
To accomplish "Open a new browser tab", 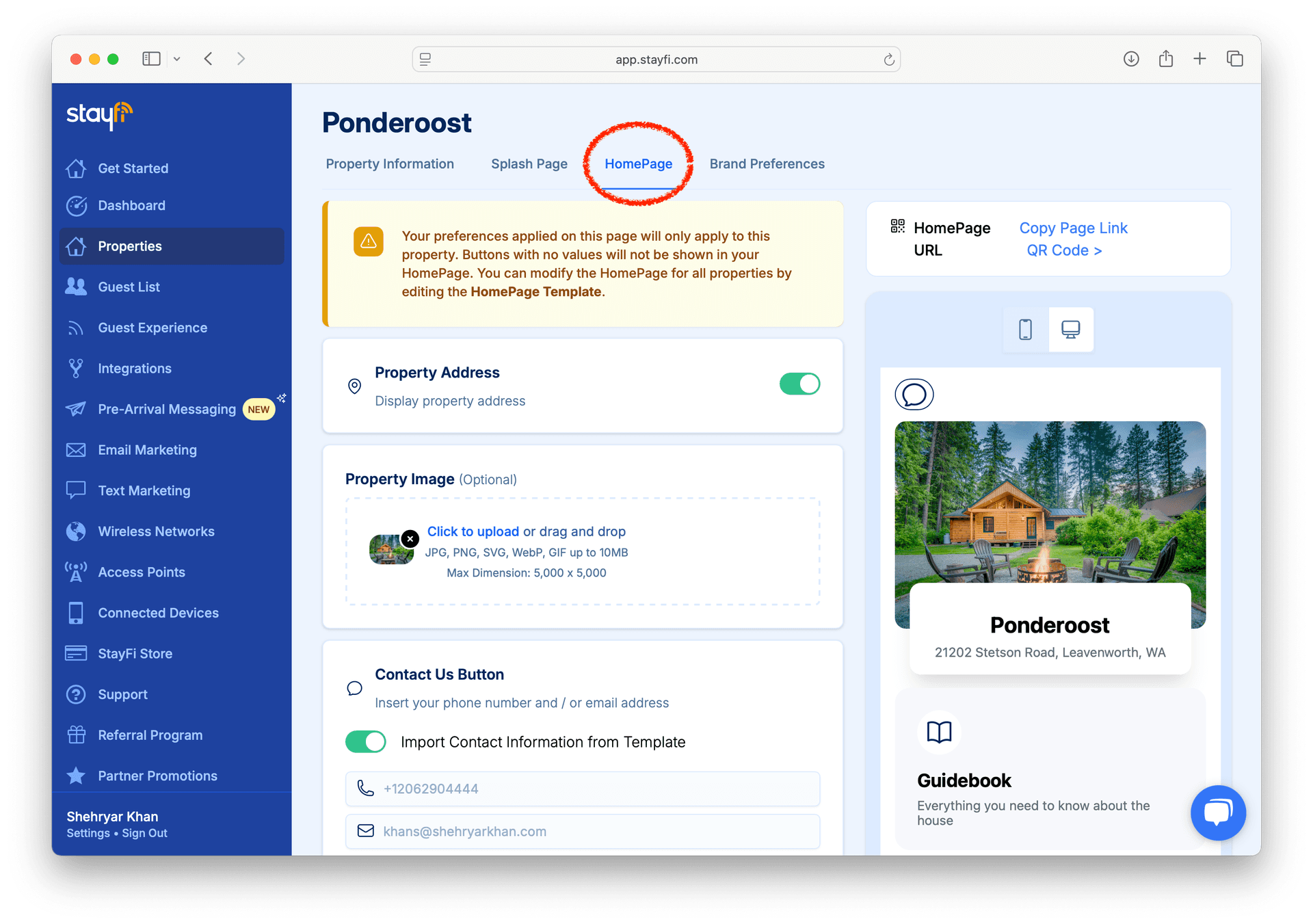I will click(1199, 59).
